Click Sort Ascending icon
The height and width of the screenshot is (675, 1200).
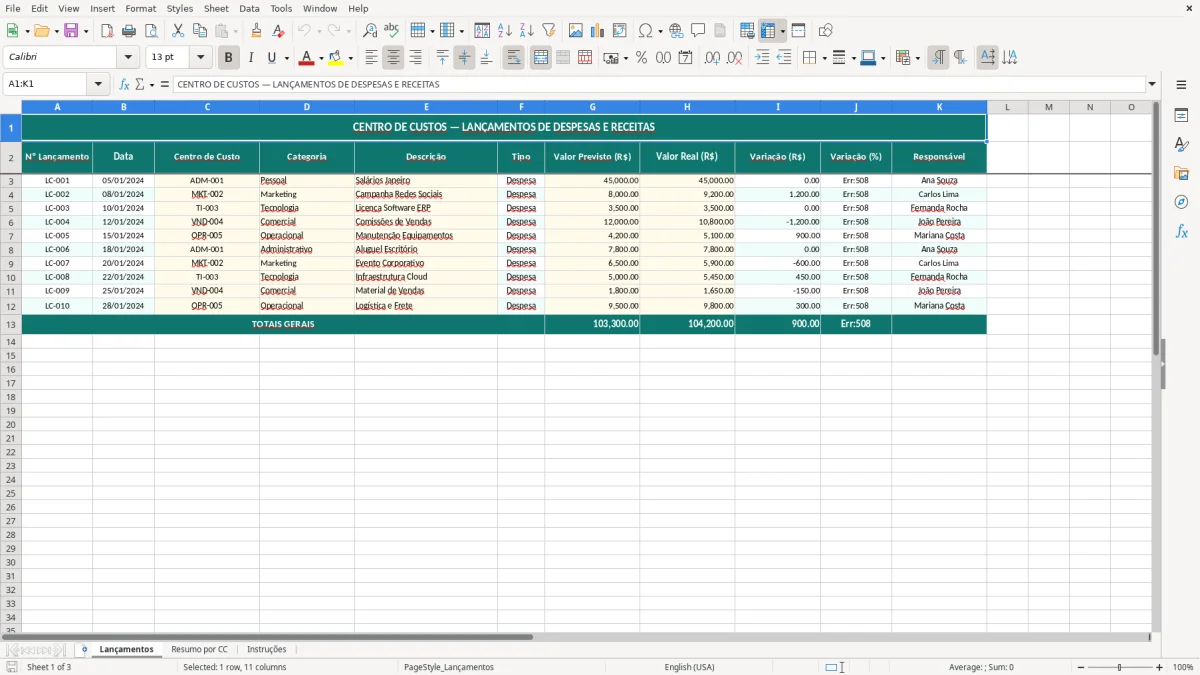point(504,31)
